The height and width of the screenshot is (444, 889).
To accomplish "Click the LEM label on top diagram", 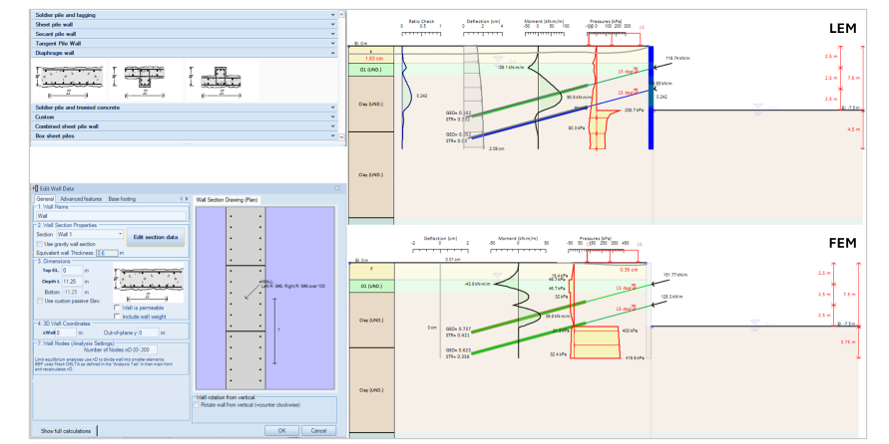I will (x=842, y=28).
